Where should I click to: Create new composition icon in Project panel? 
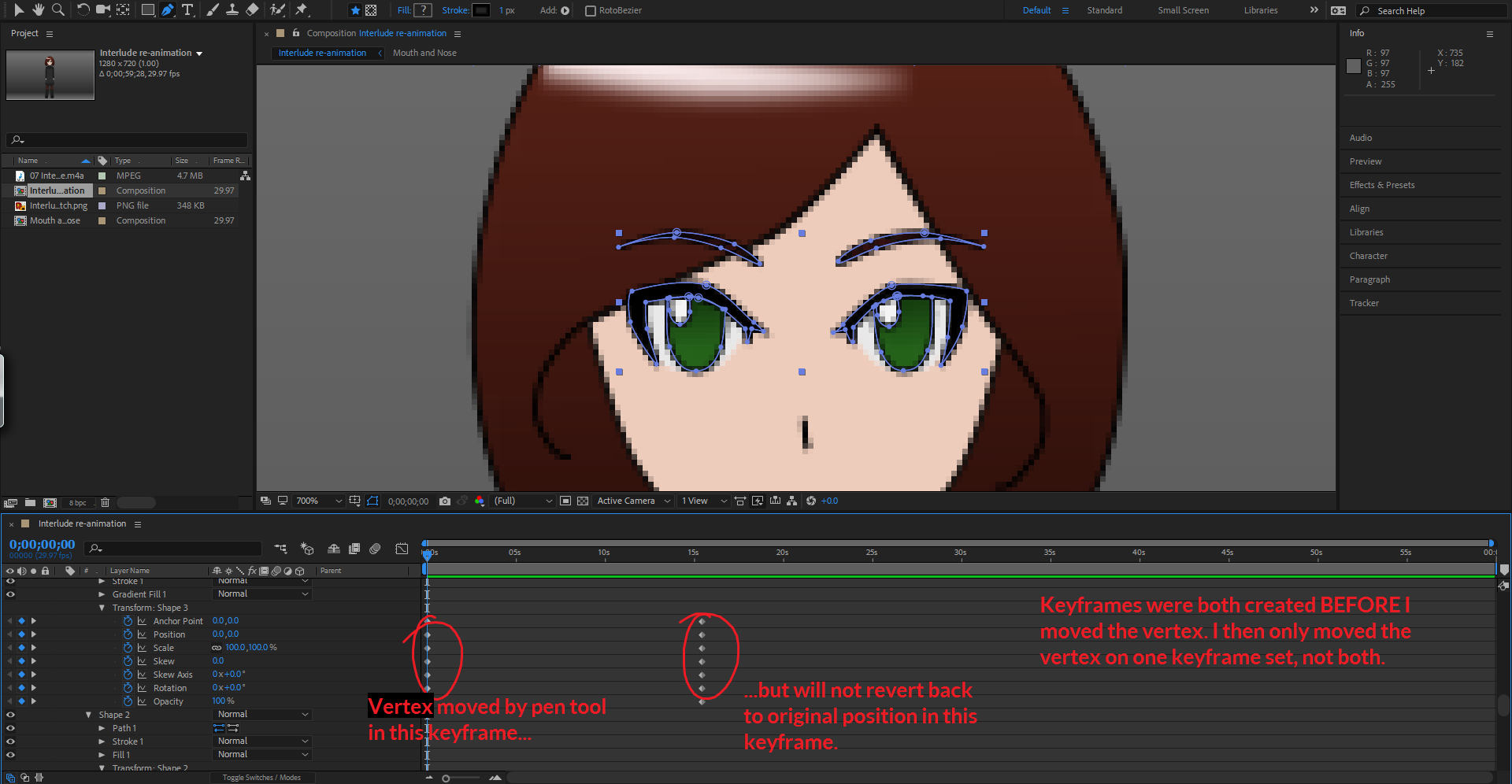pos(50,502)
